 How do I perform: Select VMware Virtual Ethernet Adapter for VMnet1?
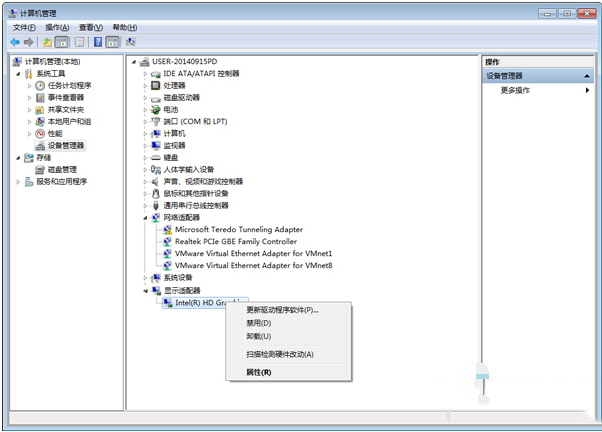coord(253,253)
